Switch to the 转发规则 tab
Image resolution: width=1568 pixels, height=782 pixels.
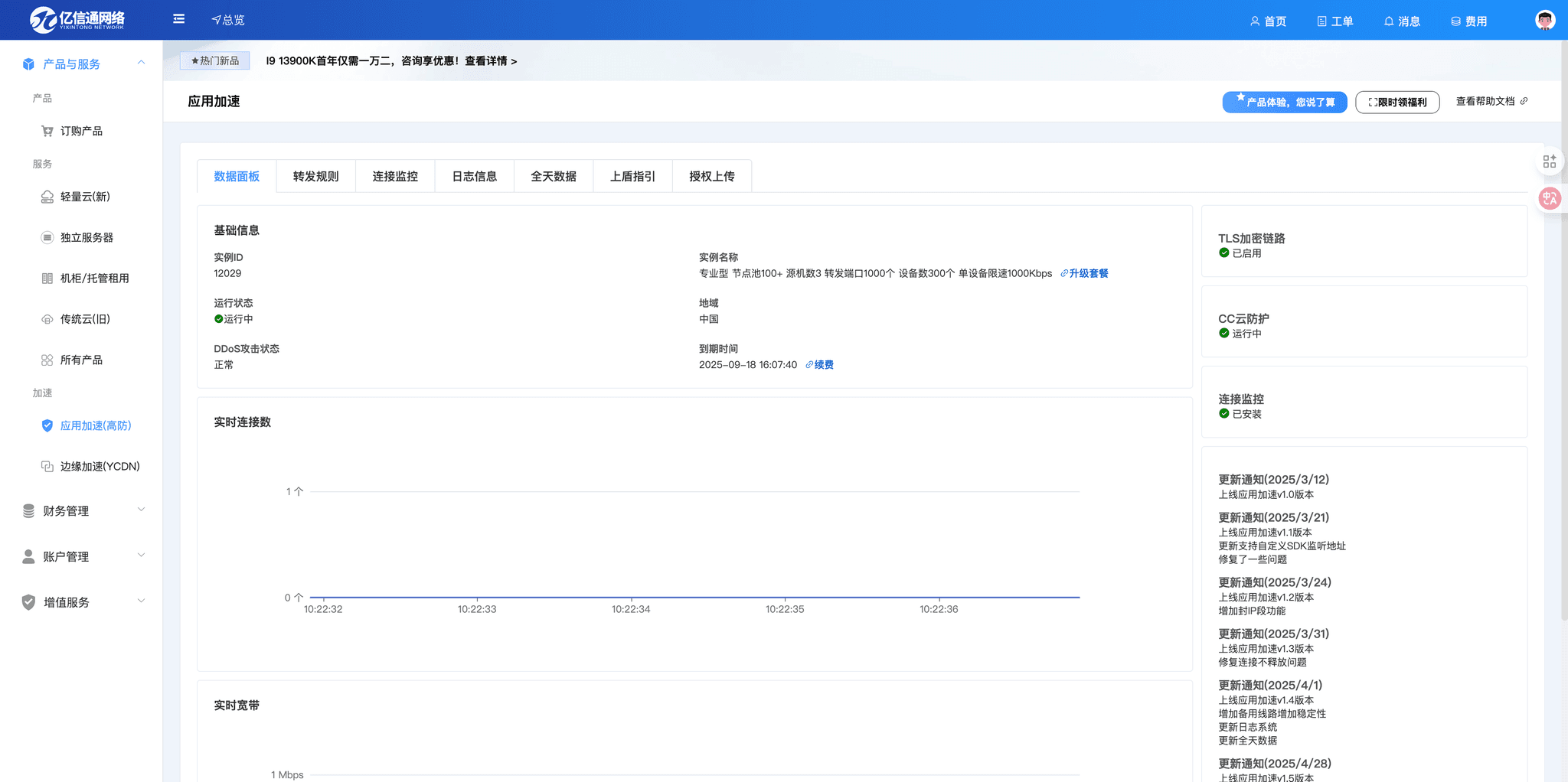[315, 176]
